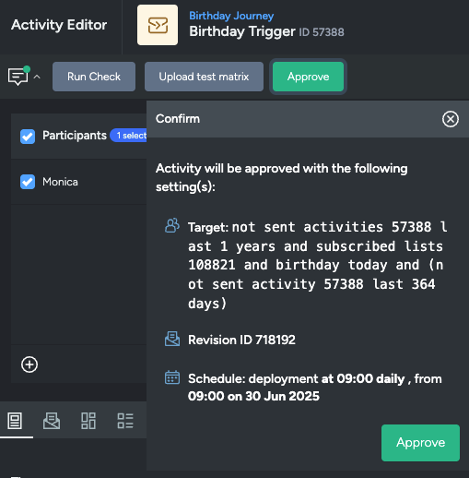Image resolution: width=470 pixels, height=478 pixels.
Task: Open the comments speech bubble icon
Action: (x=18, y=76)
